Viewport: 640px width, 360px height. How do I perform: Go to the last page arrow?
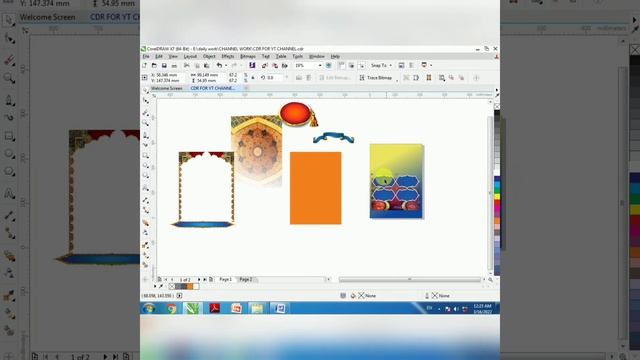(x=205, y=280)
